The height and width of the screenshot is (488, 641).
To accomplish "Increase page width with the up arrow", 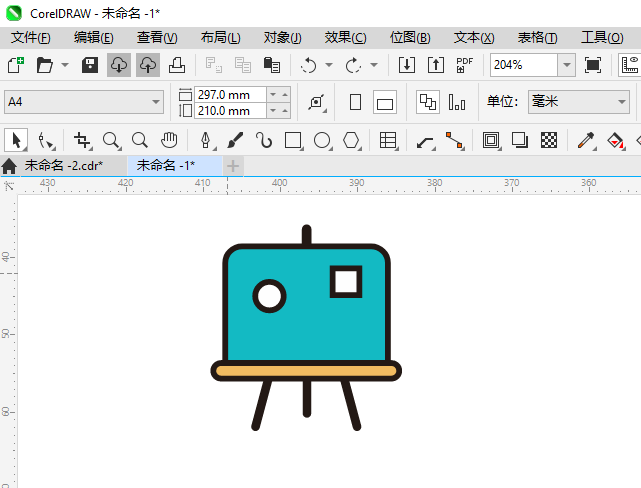I will [x=285, y=94].
